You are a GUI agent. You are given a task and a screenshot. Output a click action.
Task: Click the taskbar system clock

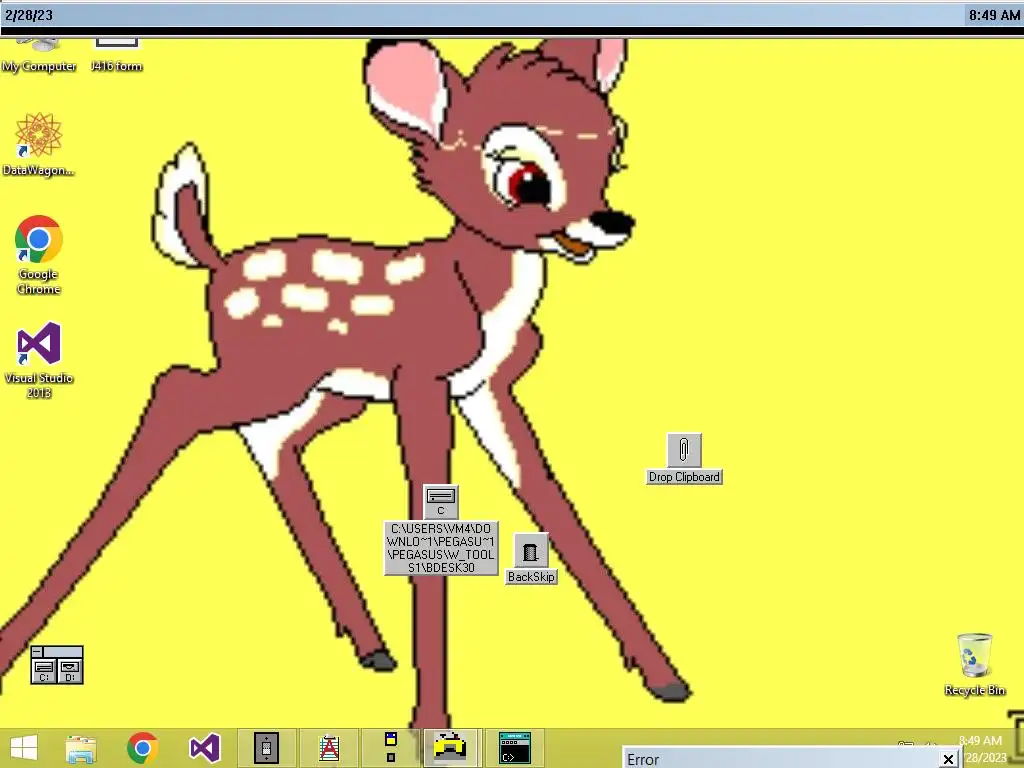(981, 749)
